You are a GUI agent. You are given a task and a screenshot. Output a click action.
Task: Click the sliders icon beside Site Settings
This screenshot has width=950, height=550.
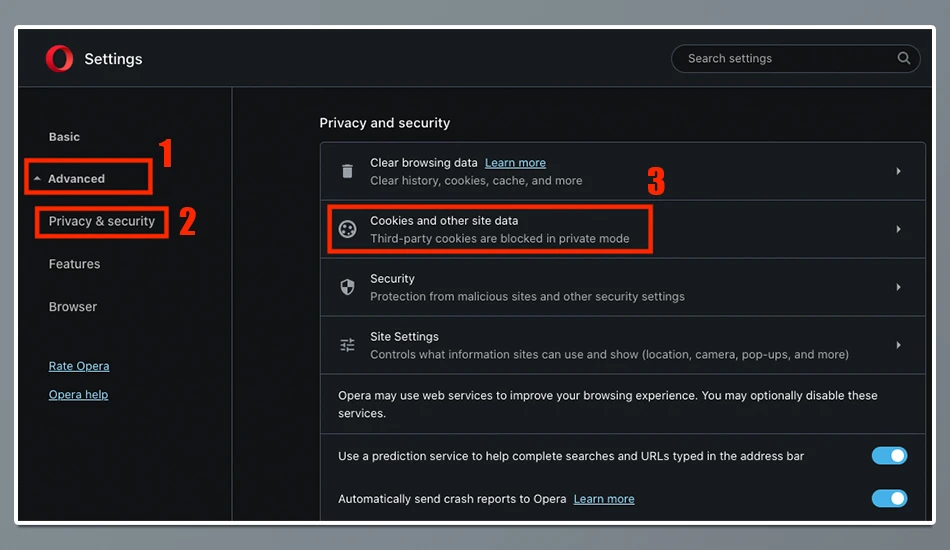pos(347,345)
